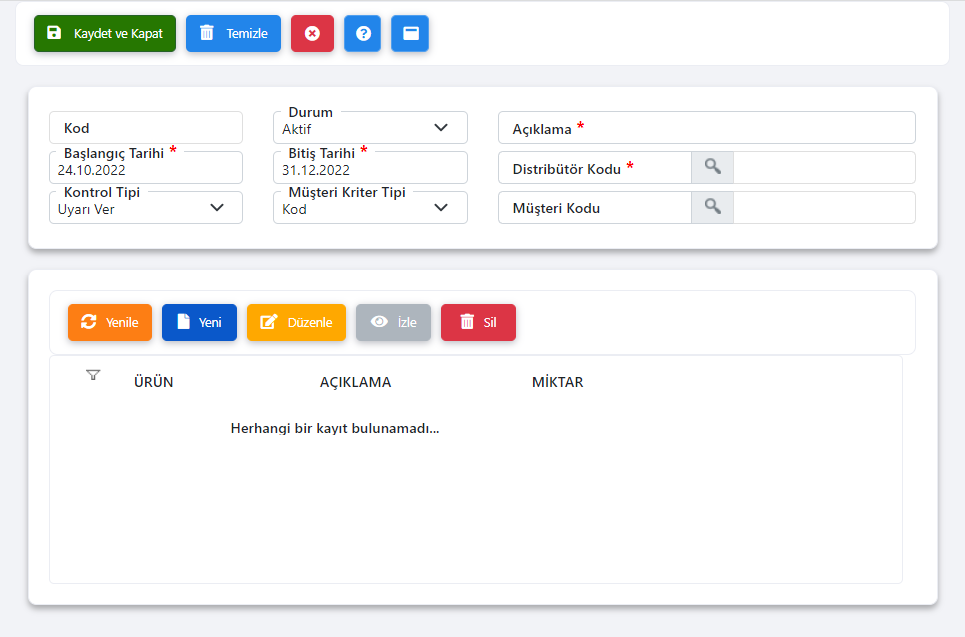Viewport: 965px width, 637px height.
Task: Click the red cancel X icon button
Action: click(312, 33)
